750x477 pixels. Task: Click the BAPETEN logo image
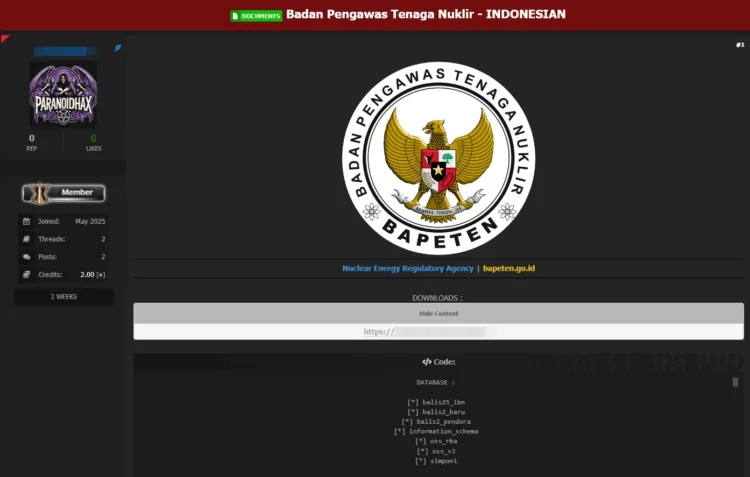tap(439, 158)
